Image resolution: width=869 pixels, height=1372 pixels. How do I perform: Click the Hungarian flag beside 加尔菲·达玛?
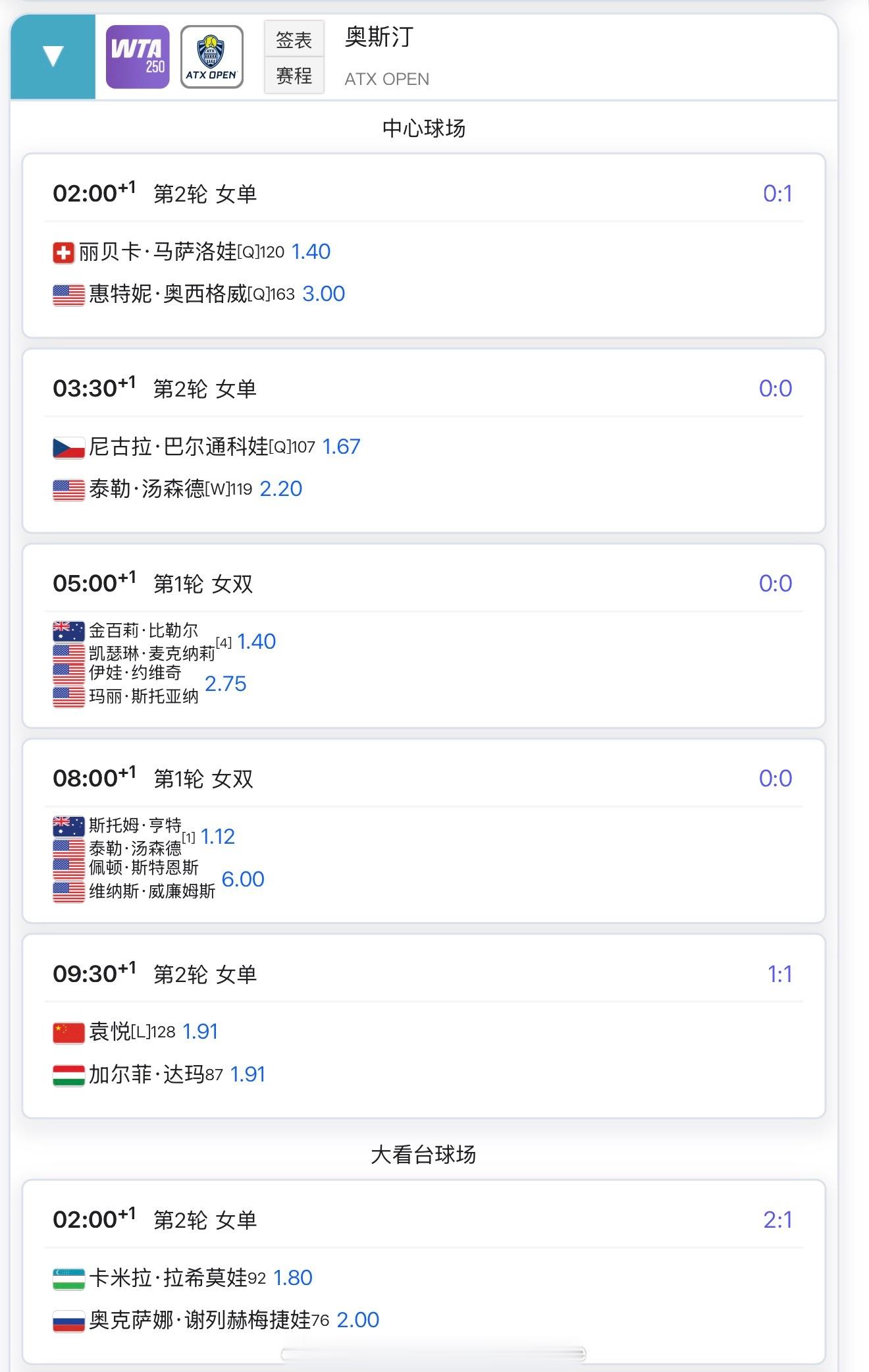(68, 1075)
